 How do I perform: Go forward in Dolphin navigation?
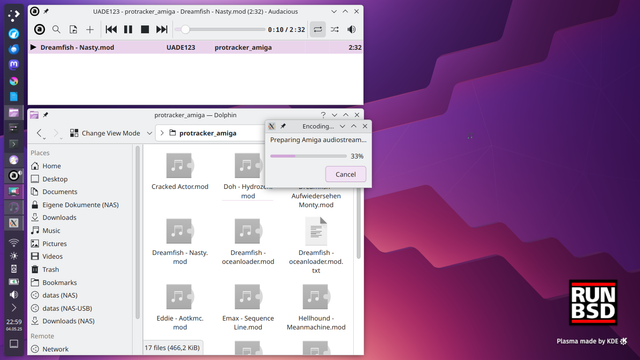click(x=56, y=133)
